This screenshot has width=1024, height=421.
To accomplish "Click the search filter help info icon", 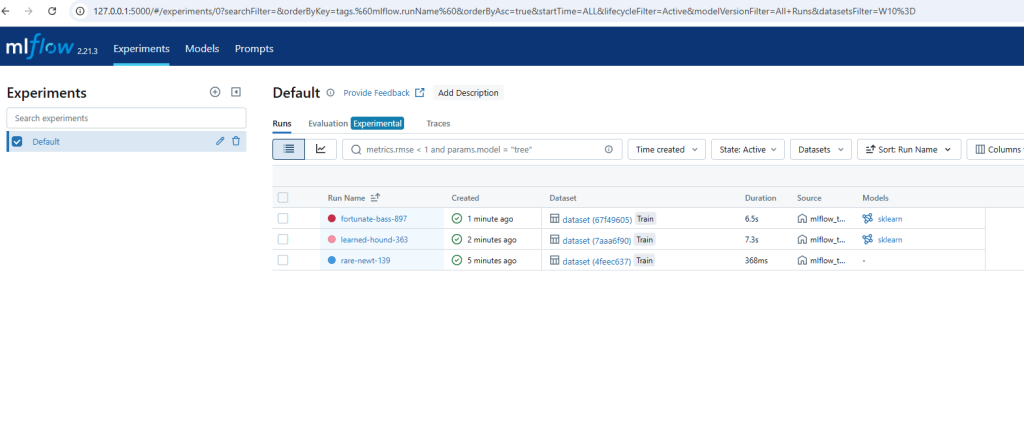I will (x=608, y=149).
